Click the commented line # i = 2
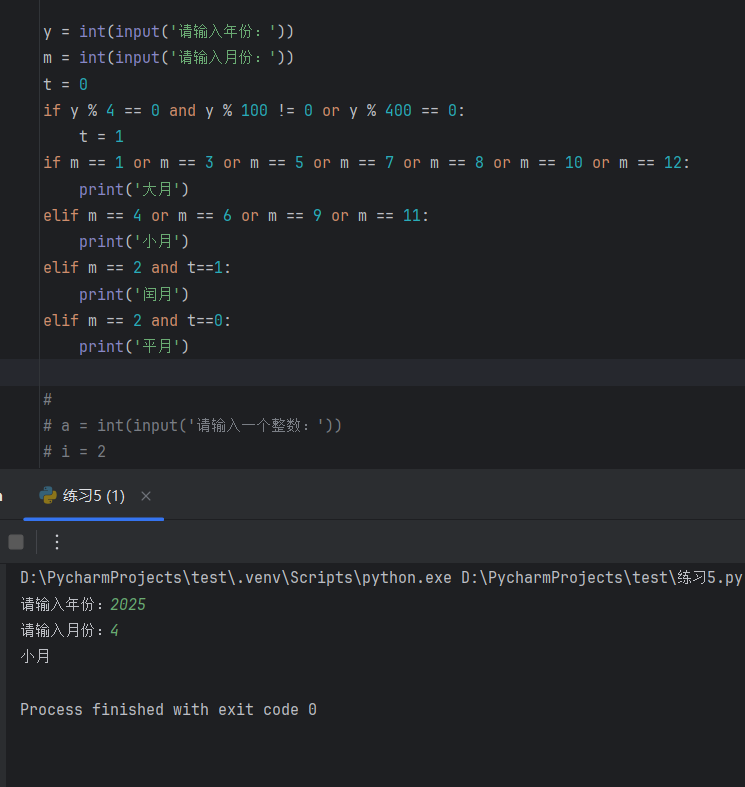 (74, 452)
